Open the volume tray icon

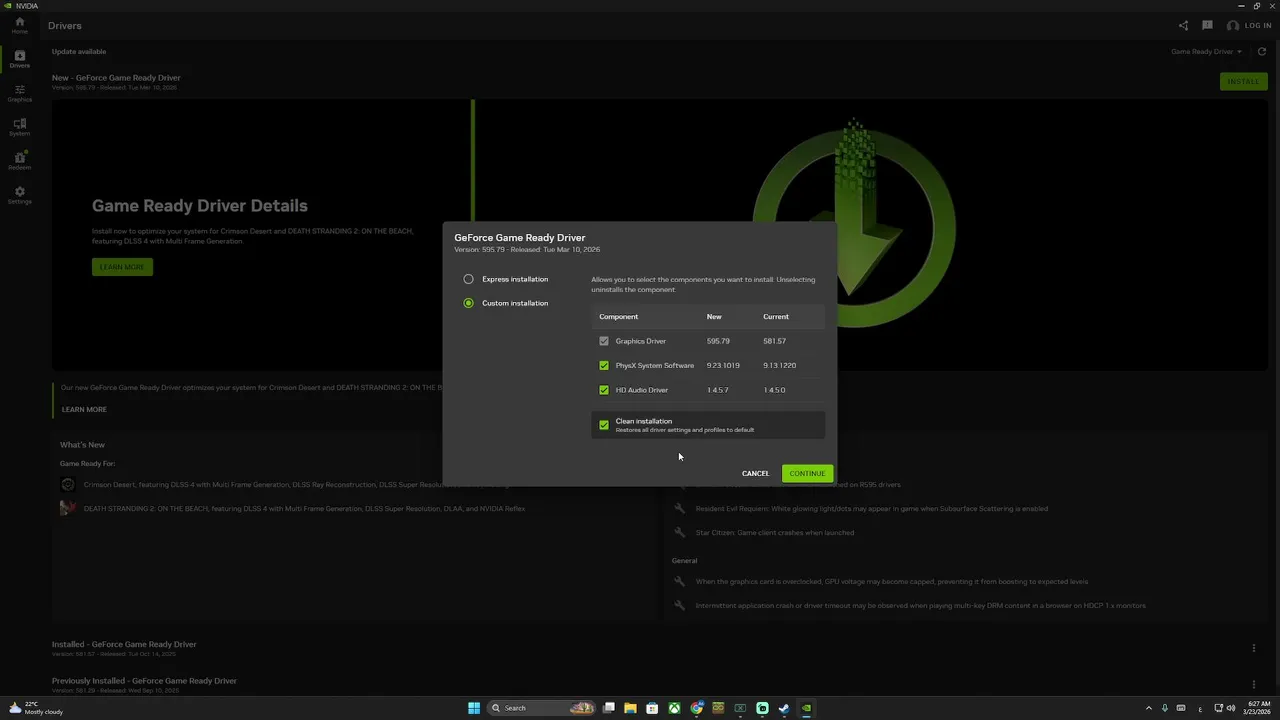1230,708
